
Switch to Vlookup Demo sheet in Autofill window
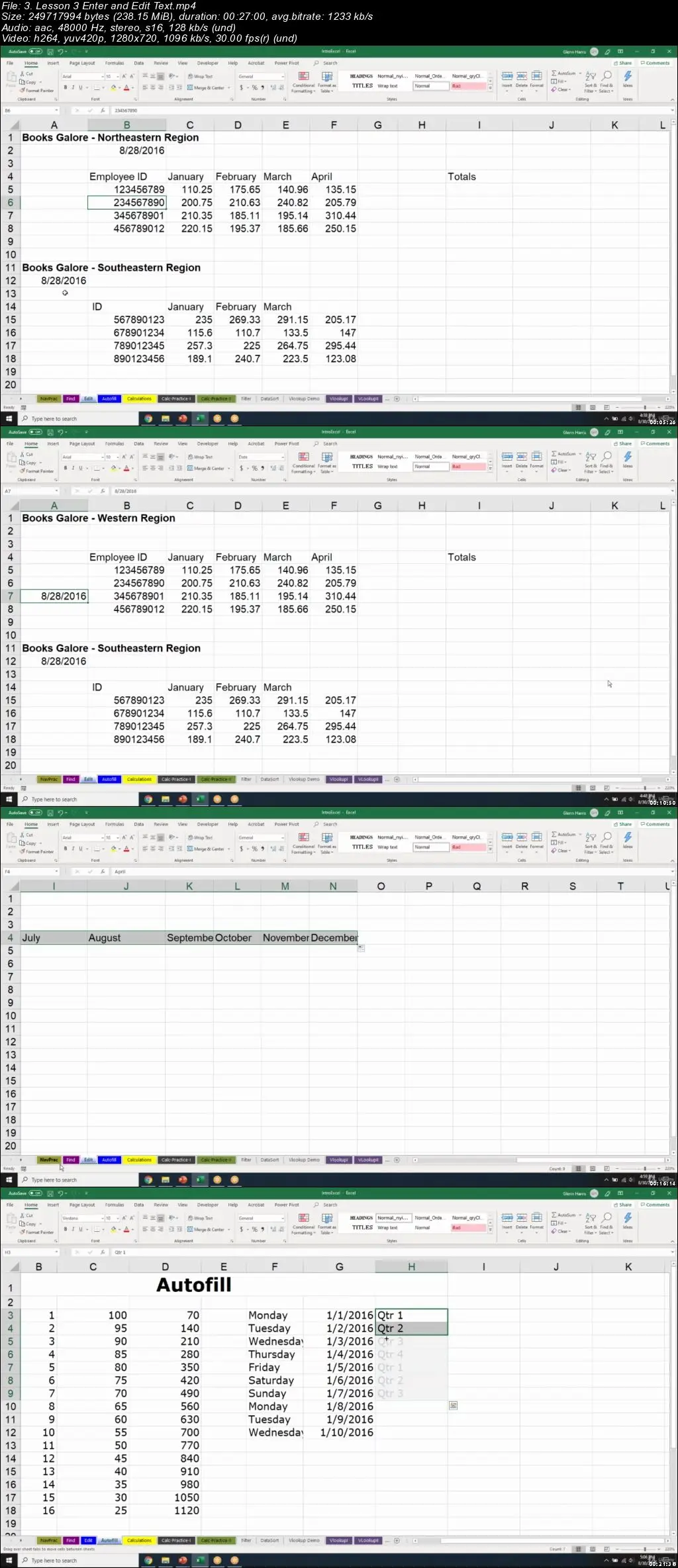[x=305, y=1541]
